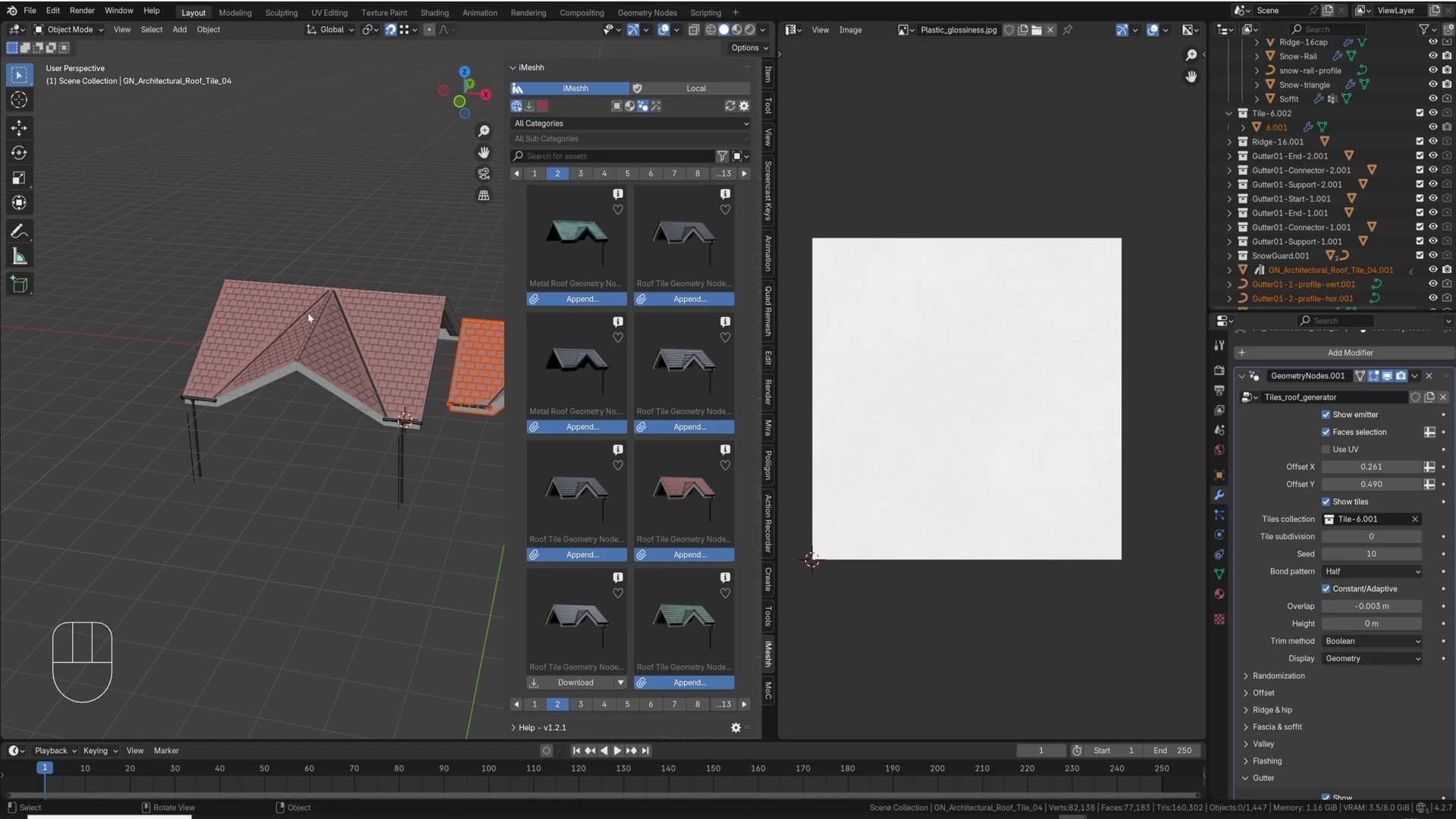
Task: Hide Ridge-16.001 with its eye icon
Action: click(x=1433, y=142)
